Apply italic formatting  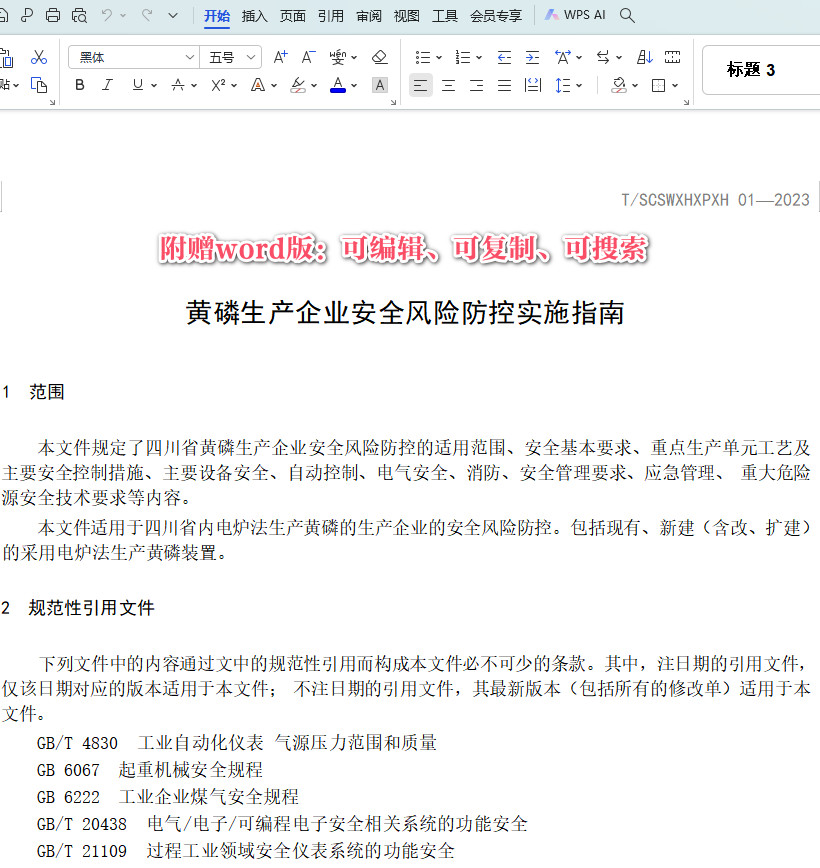pos(107,86)
